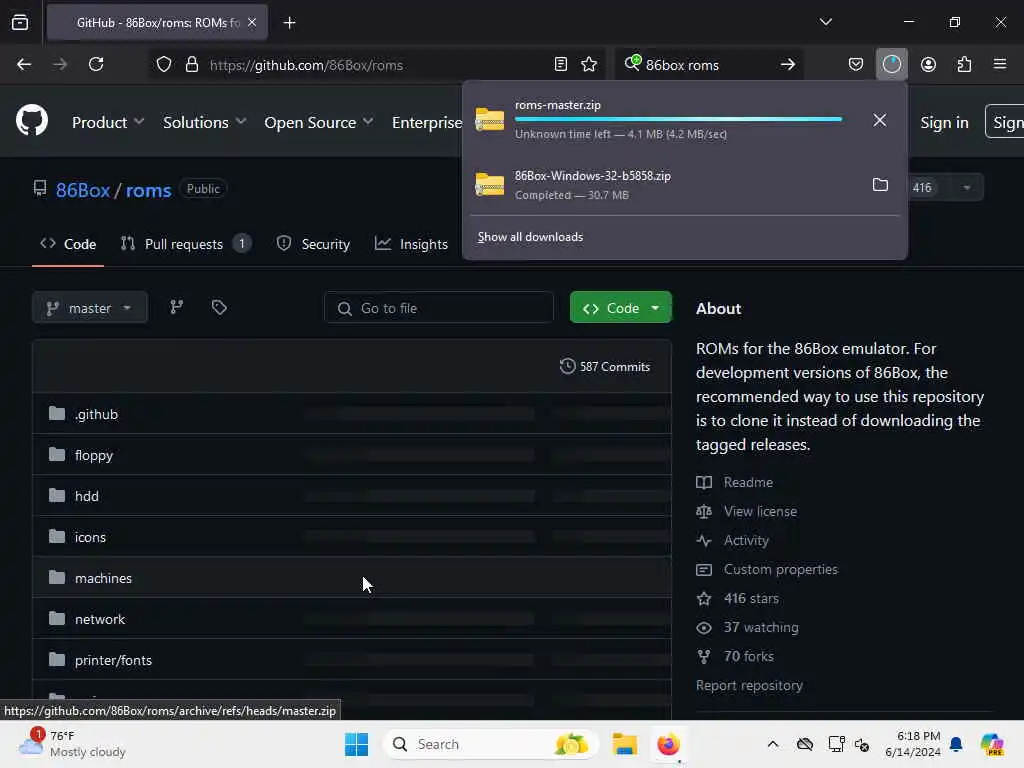Viewport: 1024px width, 768px height.
Task: Open the tracking protection shield icon
Action: point(164,64)
